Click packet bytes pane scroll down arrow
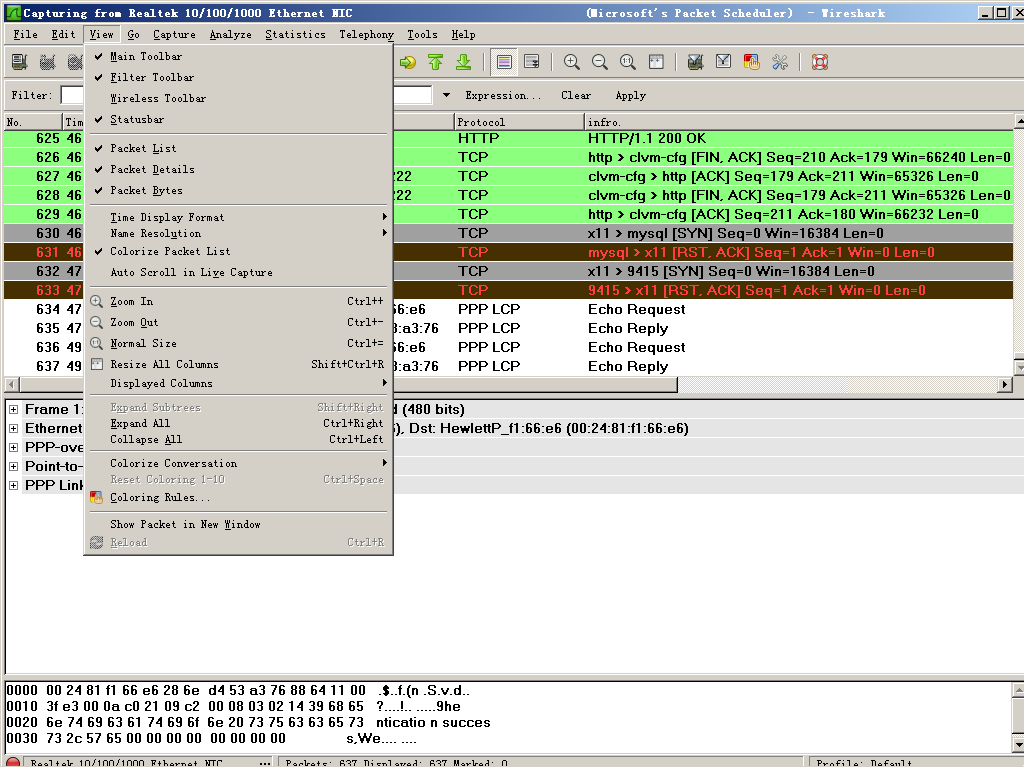Image resolution: width=1024 pixels, height=768 pixels. point(1018,744)
